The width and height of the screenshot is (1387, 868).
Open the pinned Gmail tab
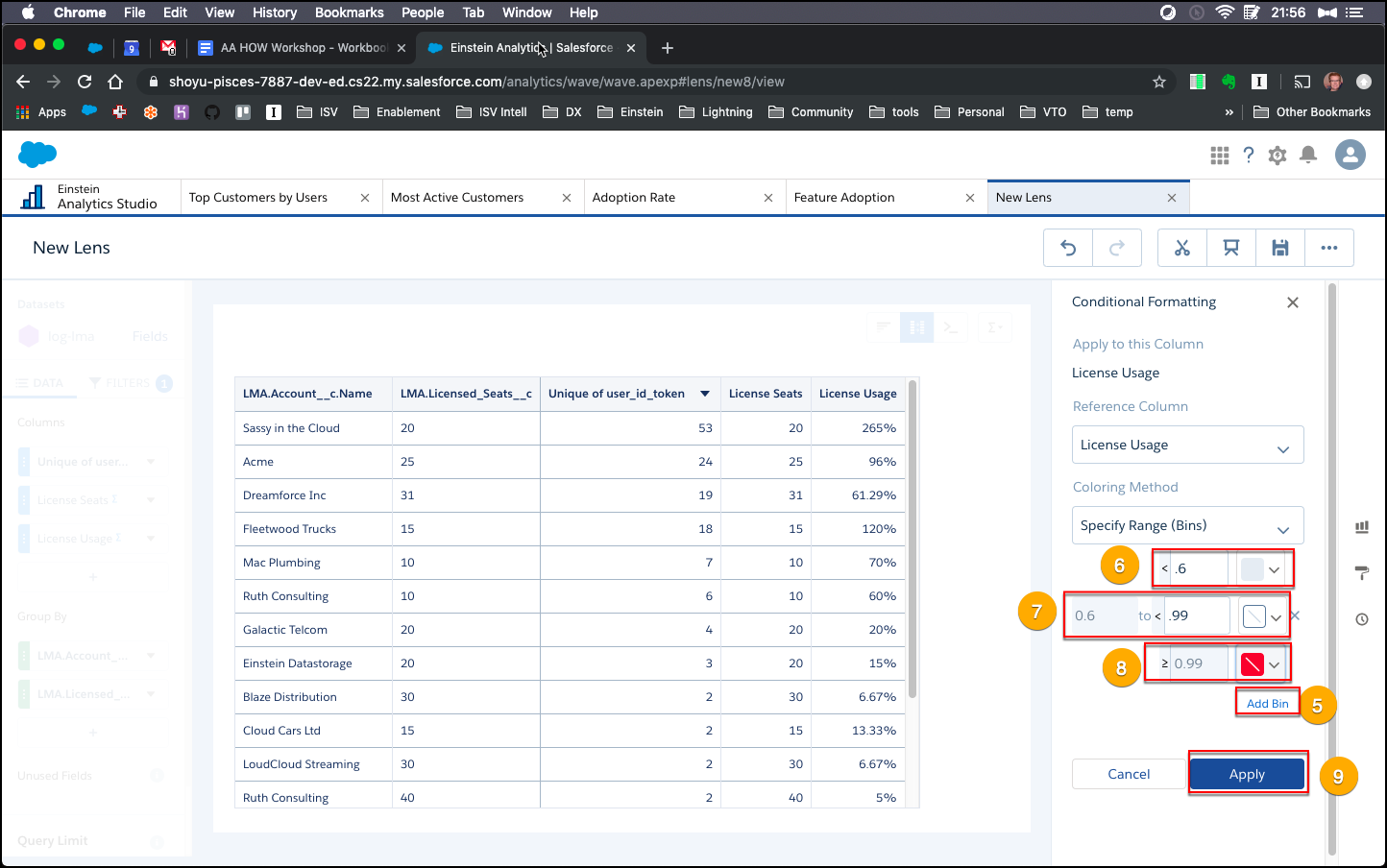coord(168,47)
